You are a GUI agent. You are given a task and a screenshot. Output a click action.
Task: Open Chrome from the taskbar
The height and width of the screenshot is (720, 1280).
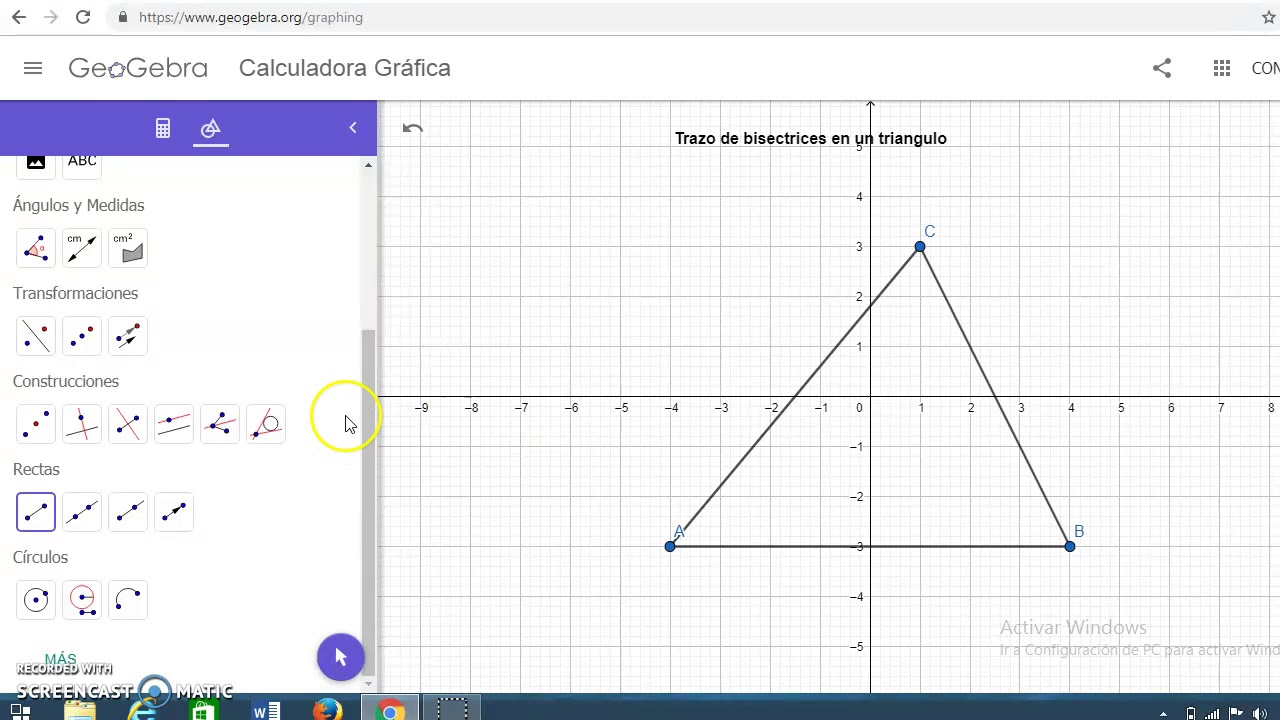coord(390,709)
